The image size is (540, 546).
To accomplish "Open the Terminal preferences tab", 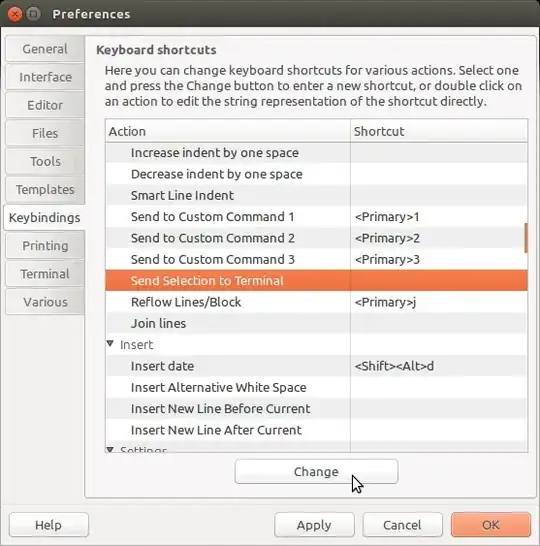I will (45, 274).
